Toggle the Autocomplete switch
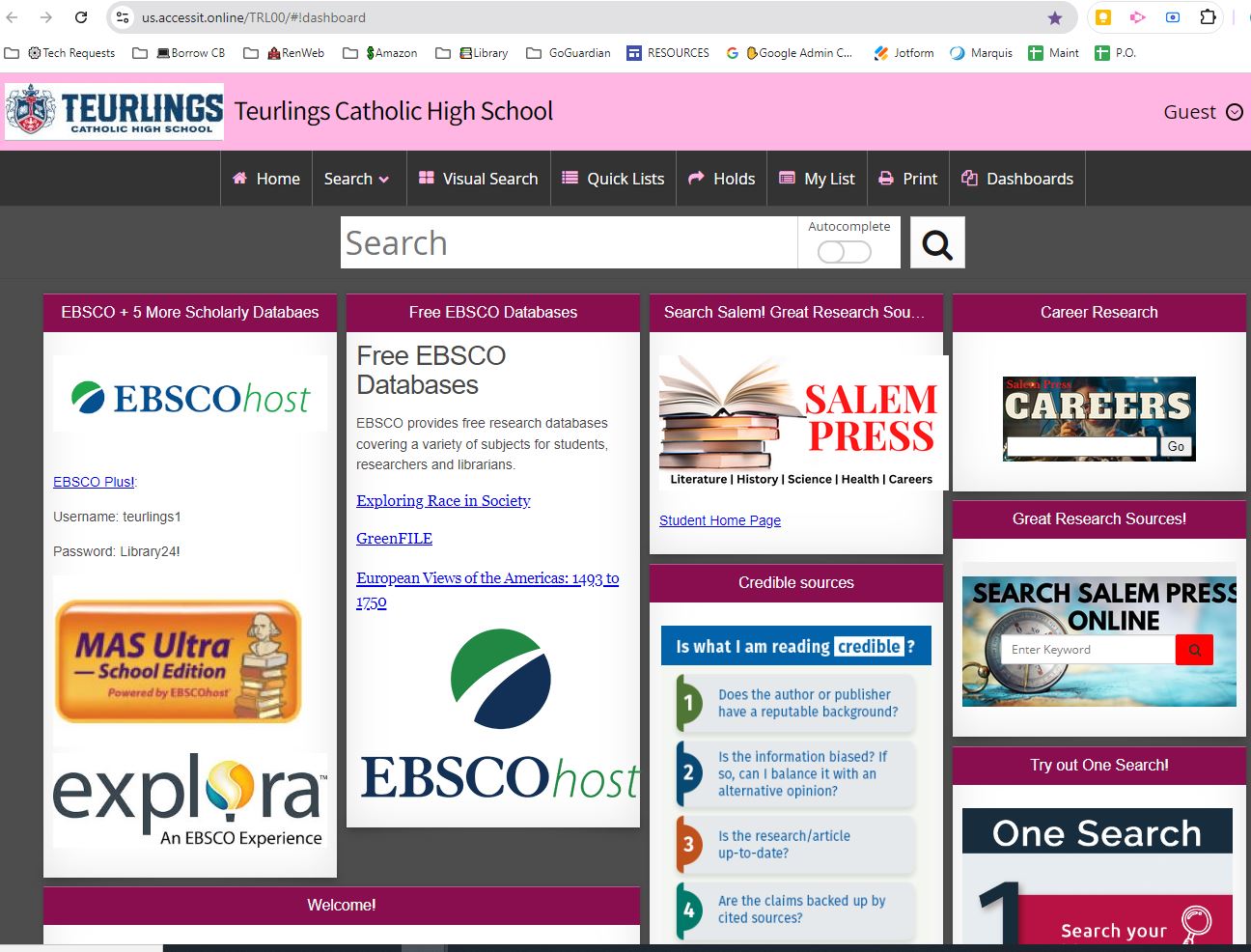The height and width of the screenshot is (952, 1251). (x=844, y=252)
